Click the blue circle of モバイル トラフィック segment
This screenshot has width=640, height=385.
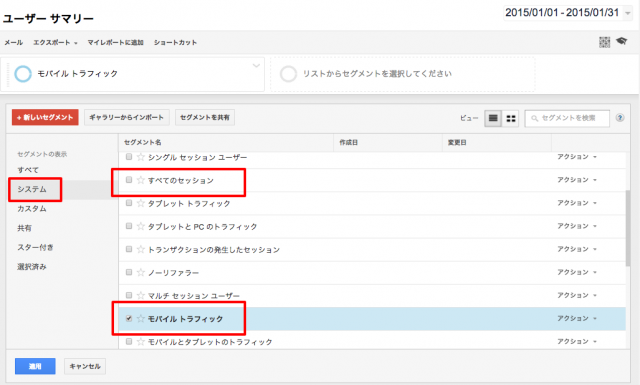click(23, 74)
